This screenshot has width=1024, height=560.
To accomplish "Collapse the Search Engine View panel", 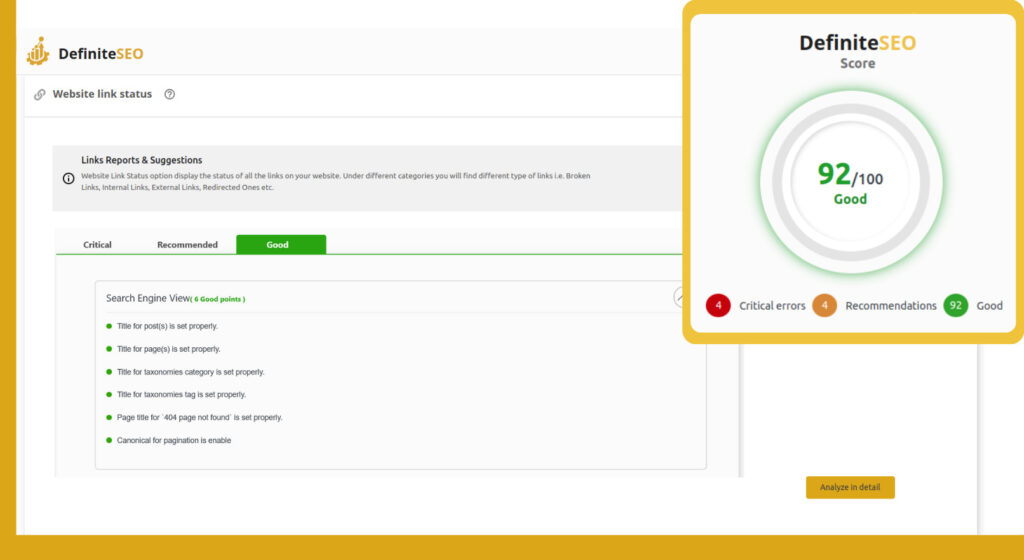I will 679,297.
